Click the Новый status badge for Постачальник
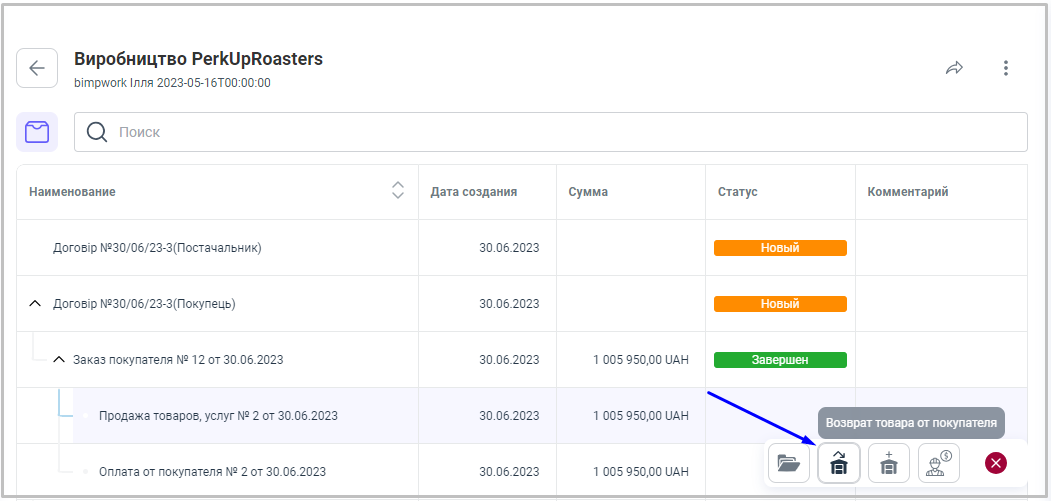Screen dimensions: 1051x501 pyautogui.click(x=780, y=248)
